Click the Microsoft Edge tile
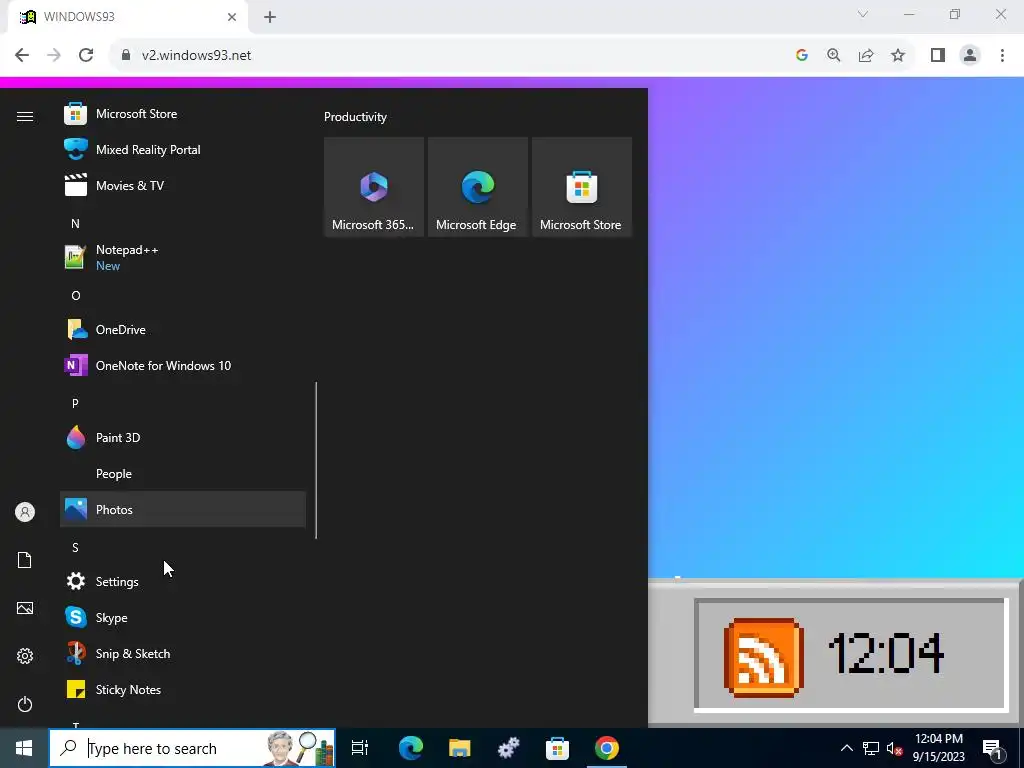The width and height of the screenshot is (1024, 768). pyautogui.click(x=477, y=187)
